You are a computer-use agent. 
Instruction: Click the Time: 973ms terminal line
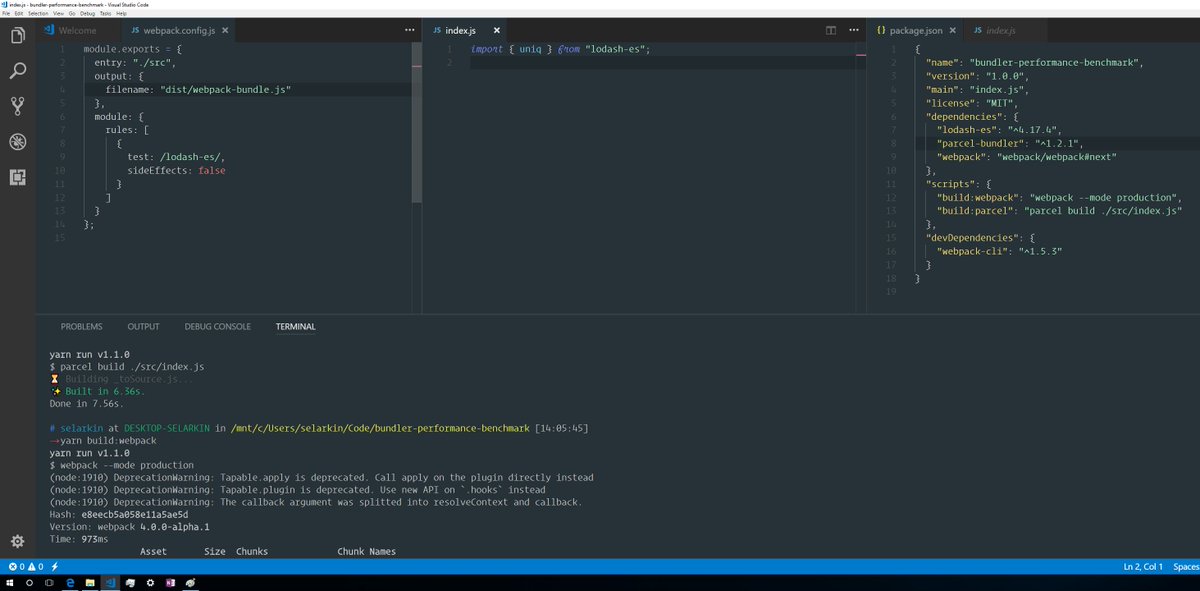tap(78, 539)
